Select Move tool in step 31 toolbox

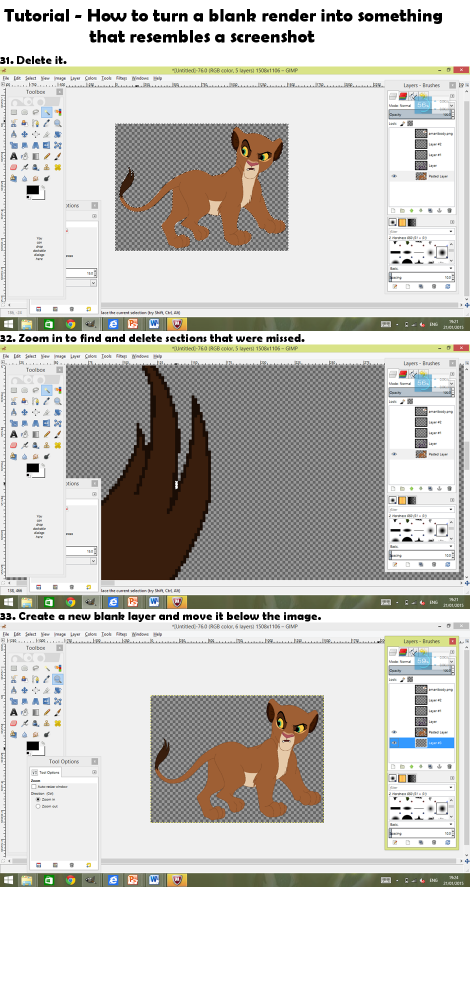(x=25, y=135)
